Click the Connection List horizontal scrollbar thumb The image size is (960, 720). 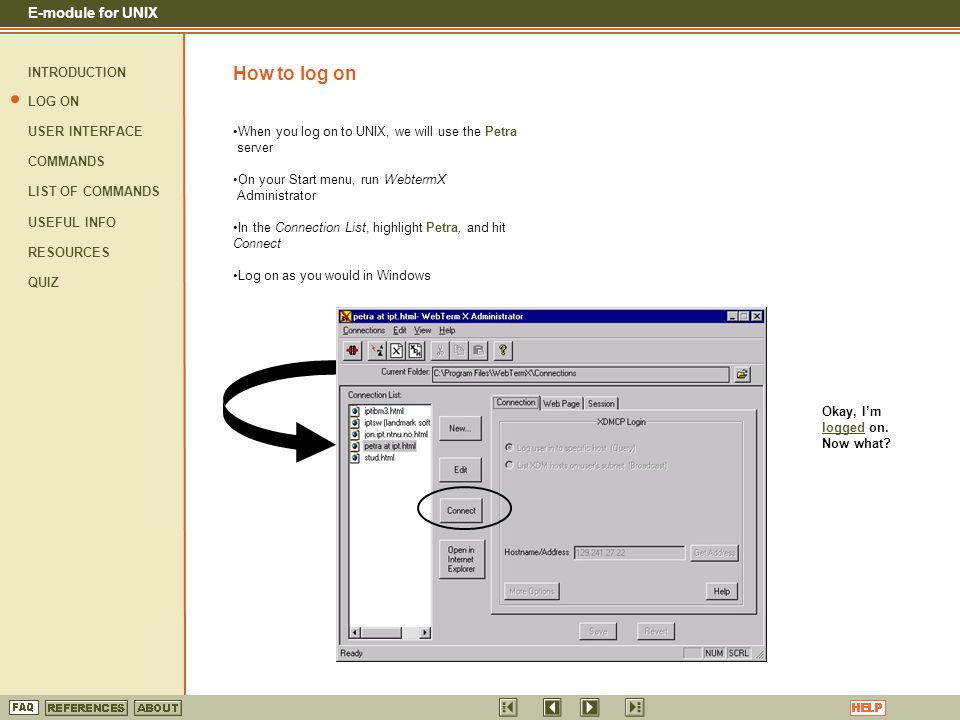pyautogui.click(x=381, y=632)
